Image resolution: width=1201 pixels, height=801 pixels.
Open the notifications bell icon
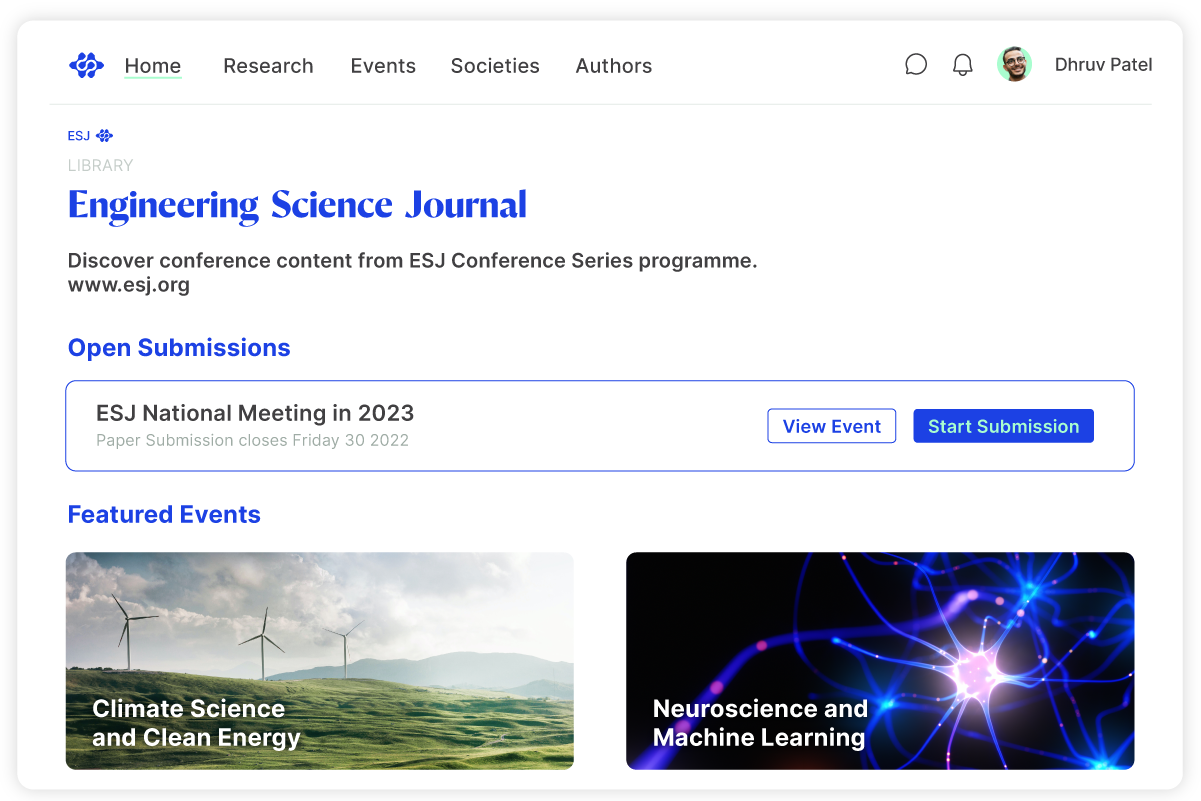coord(962,65)
